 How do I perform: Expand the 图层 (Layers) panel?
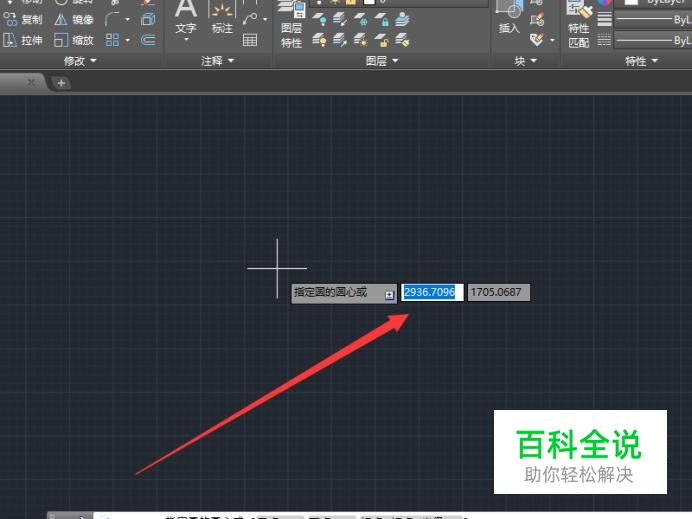pos(382,61)
